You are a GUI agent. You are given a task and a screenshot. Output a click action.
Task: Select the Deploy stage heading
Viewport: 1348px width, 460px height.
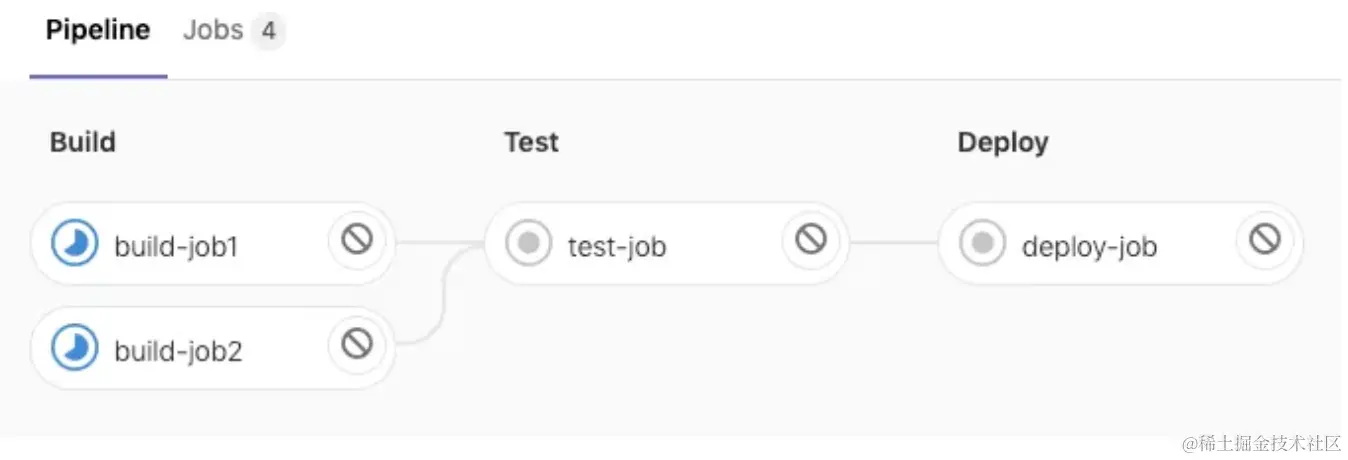pos(1003,142)
